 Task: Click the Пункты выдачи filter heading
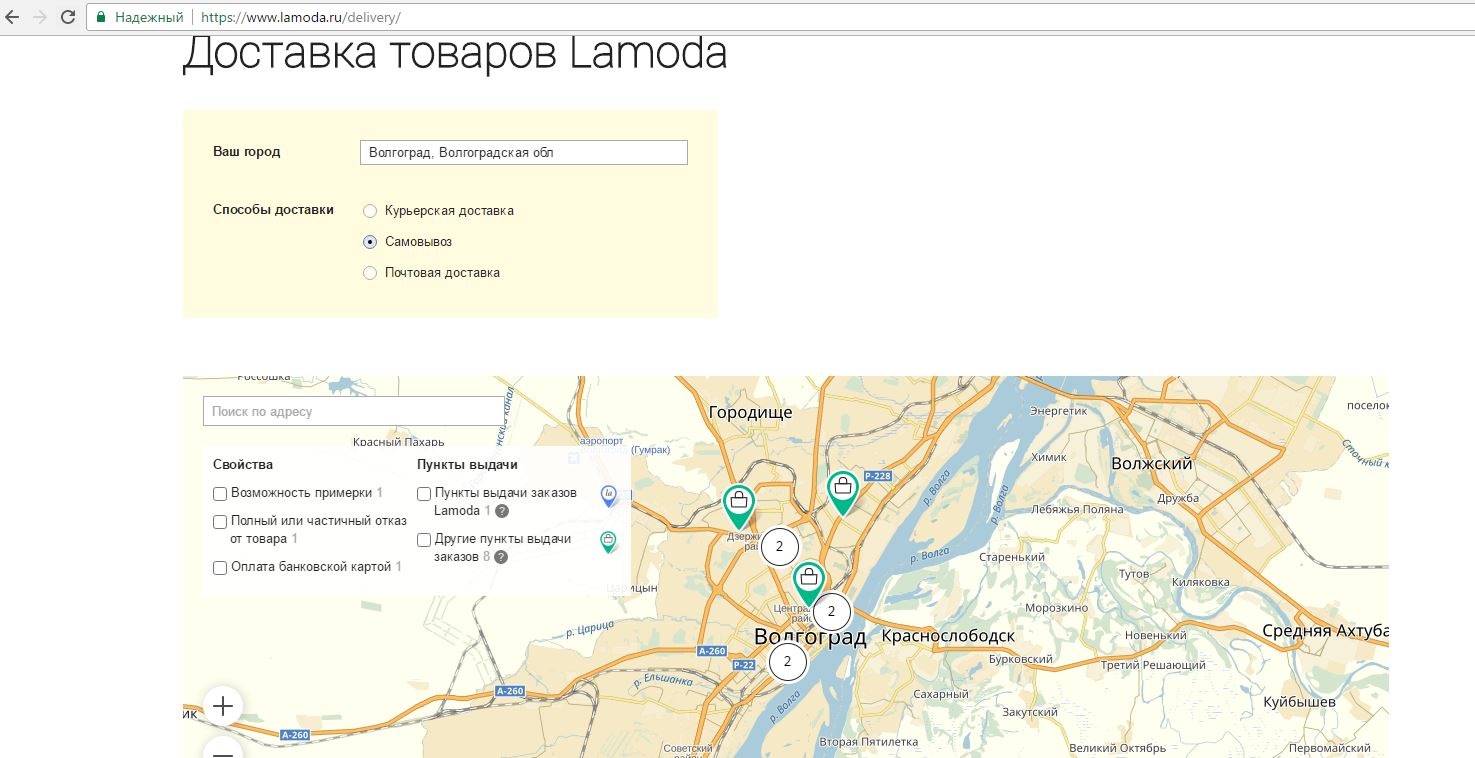pos(467,464)
